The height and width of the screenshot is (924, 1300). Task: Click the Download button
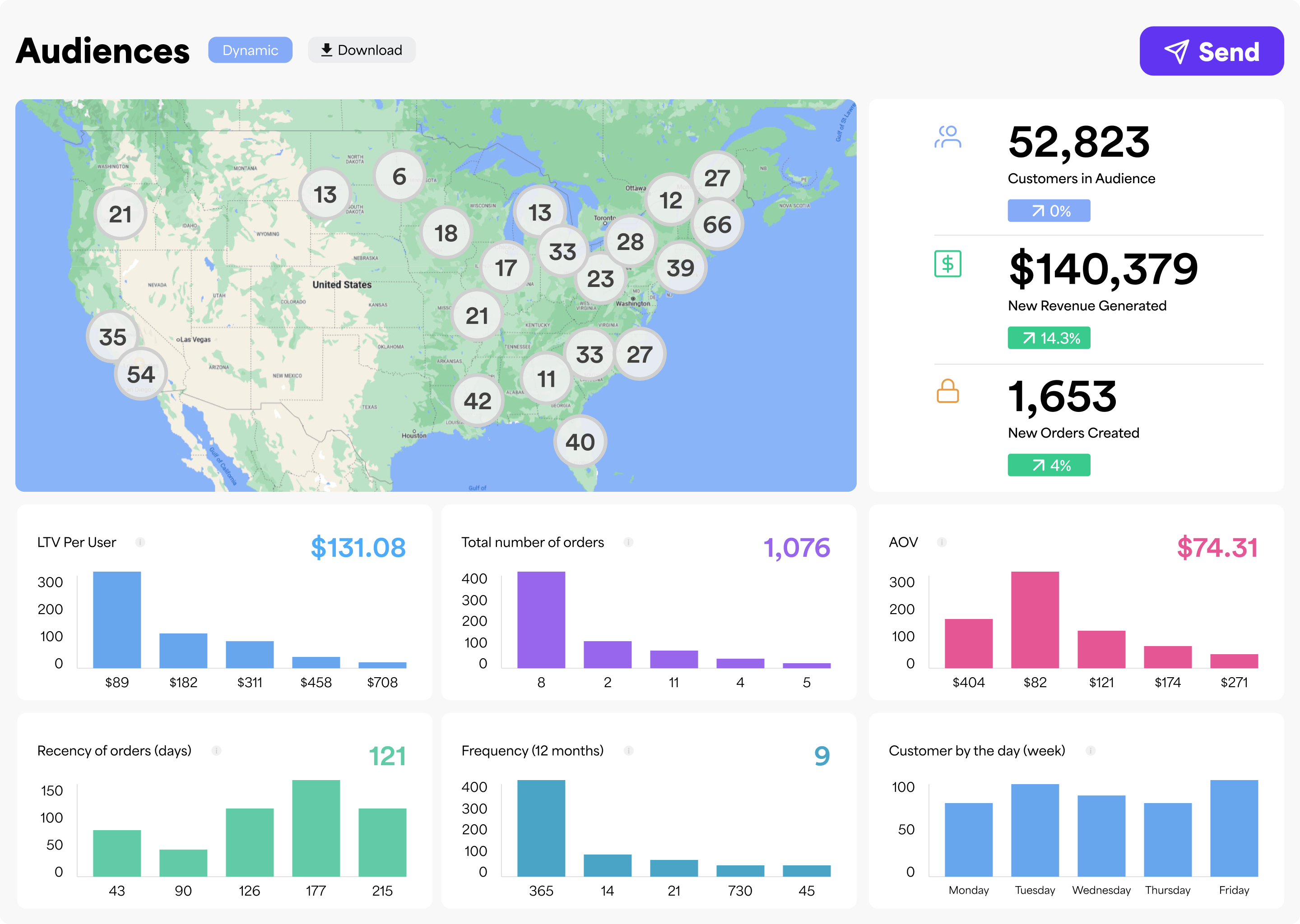click(x=362, y=50)
